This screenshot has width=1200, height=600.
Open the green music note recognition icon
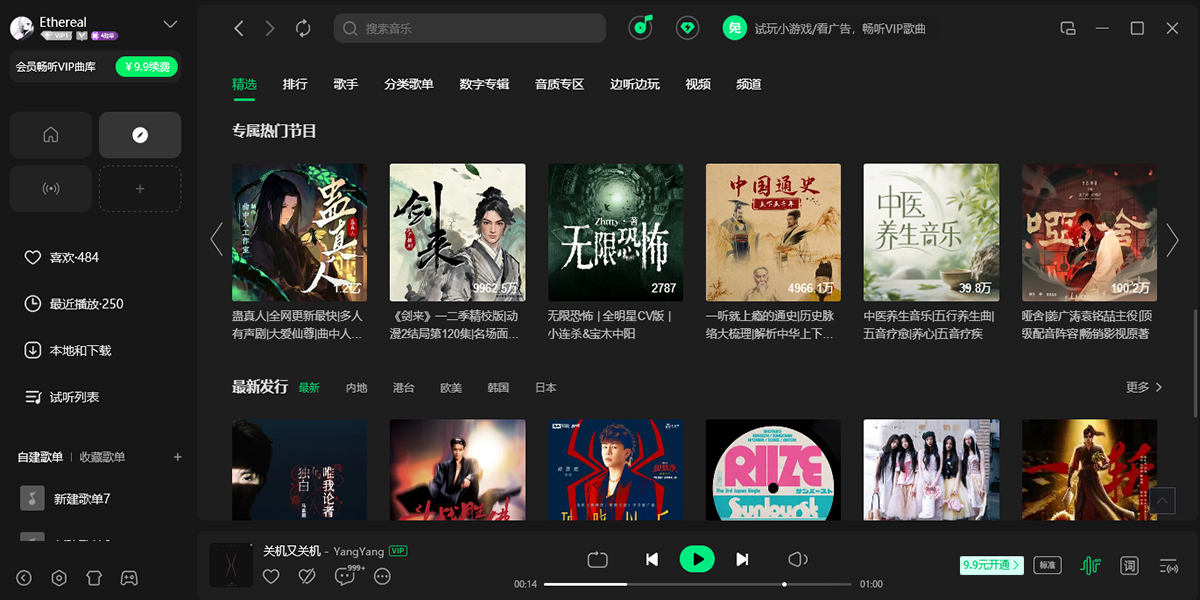pos(641,28)
